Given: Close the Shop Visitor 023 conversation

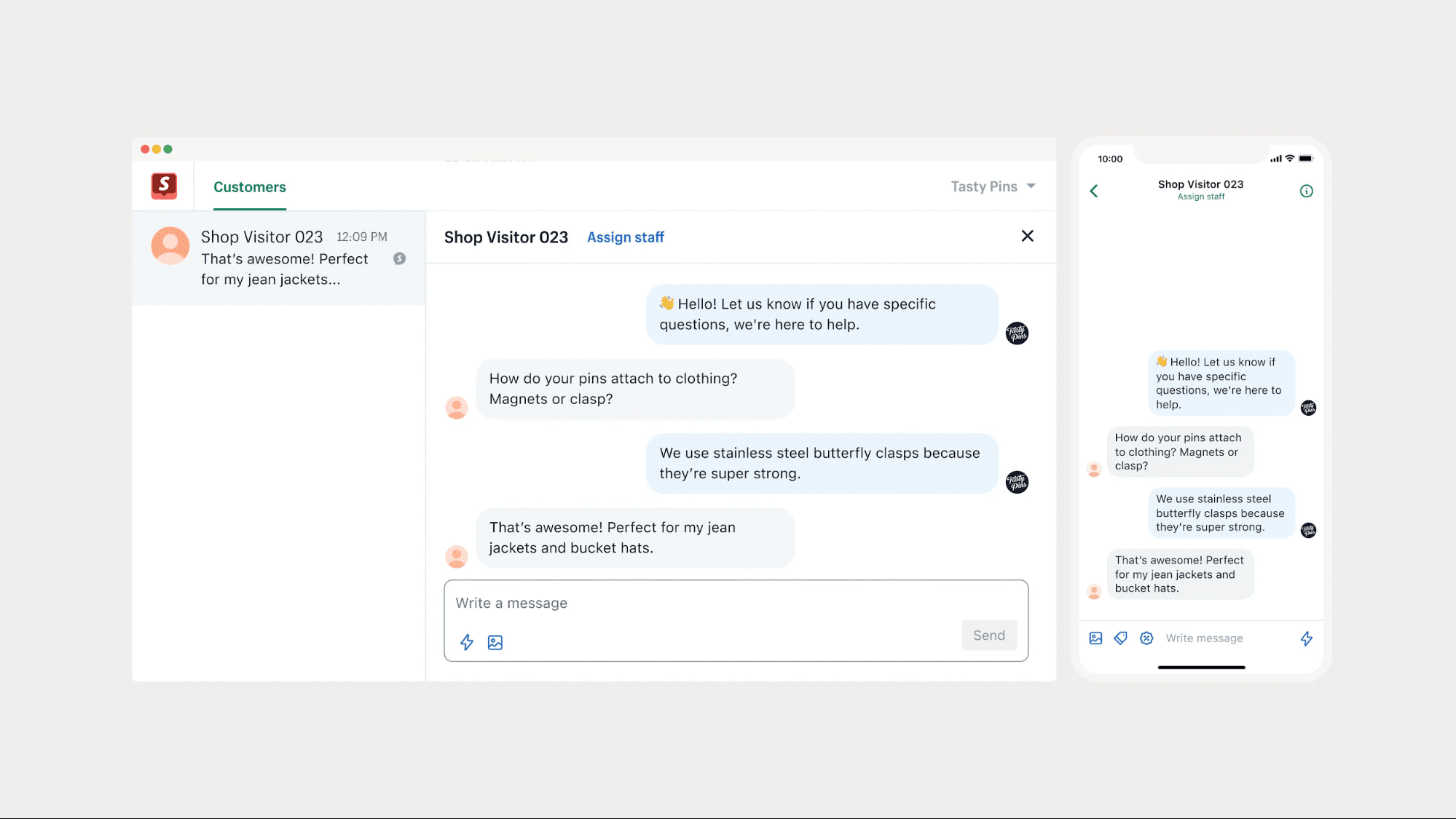Looking at the screenshot, I should [x=1027, y=236].
